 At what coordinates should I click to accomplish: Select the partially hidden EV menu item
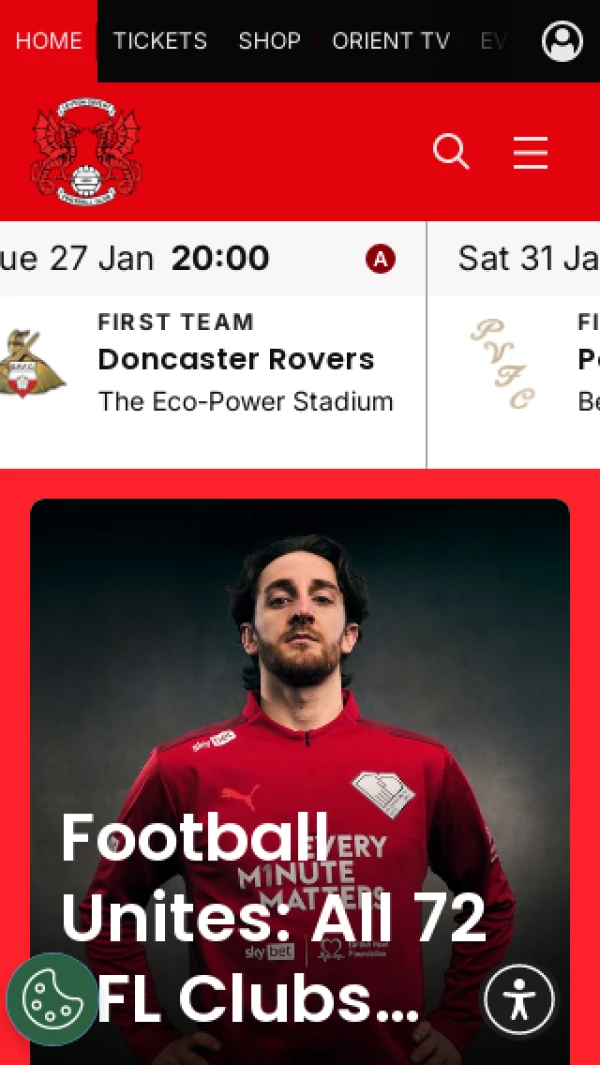(494, 41)
